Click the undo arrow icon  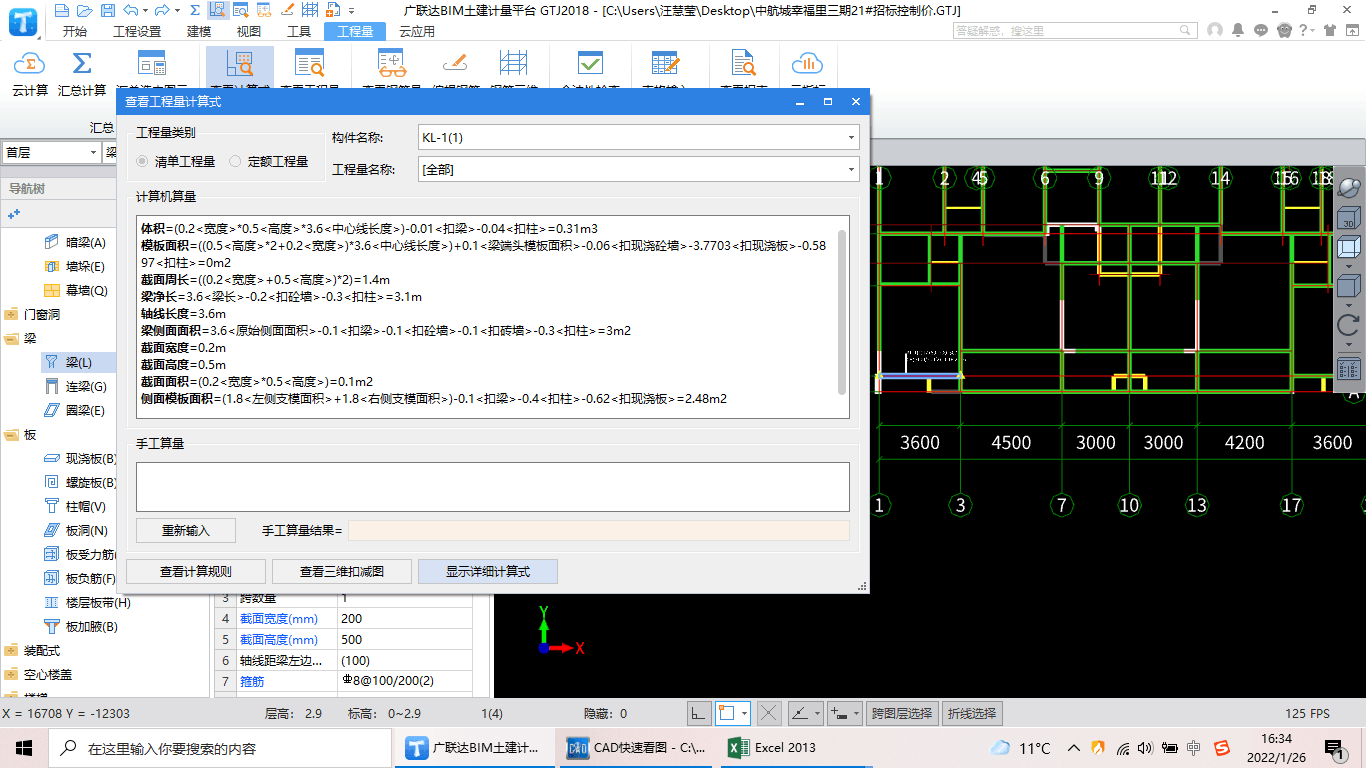click(131, 11)
